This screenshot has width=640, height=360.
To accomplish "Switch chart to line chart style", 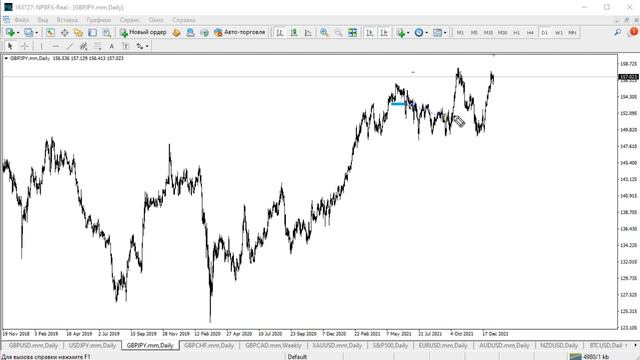I will click(x=308, y=33).
